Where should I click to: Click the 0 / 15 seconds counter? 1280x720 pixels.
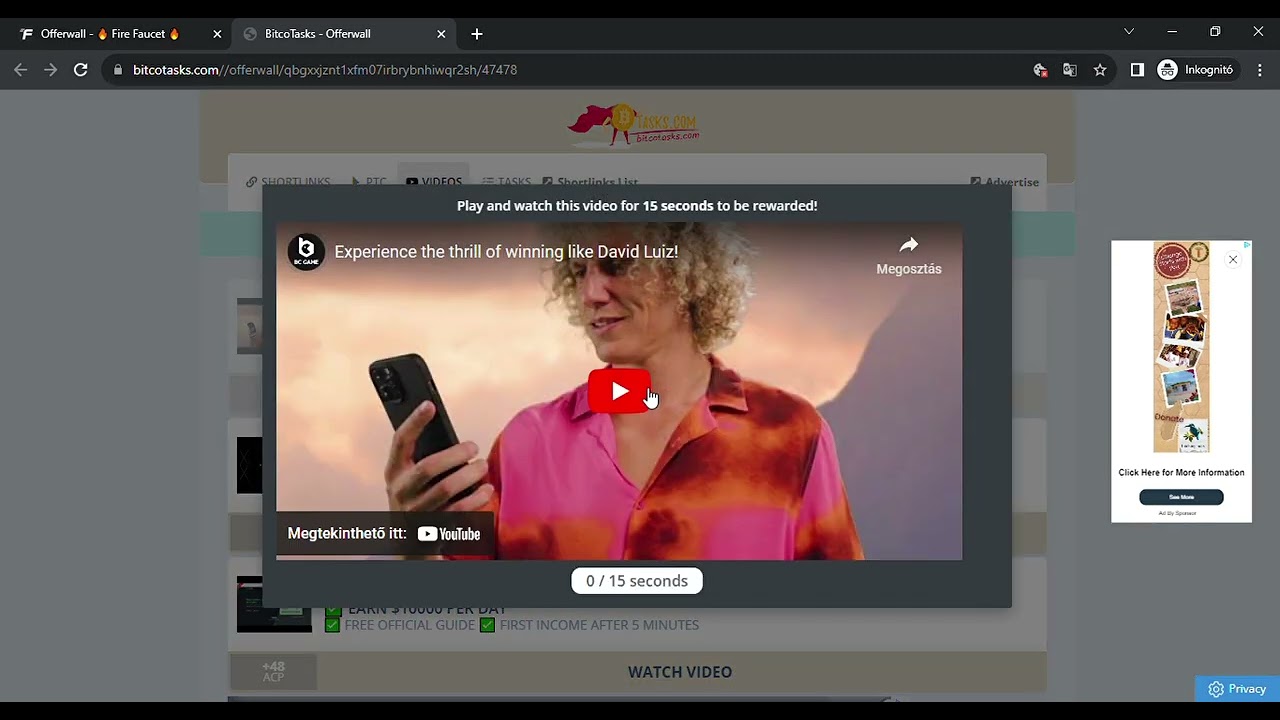(x=637, y=581)
